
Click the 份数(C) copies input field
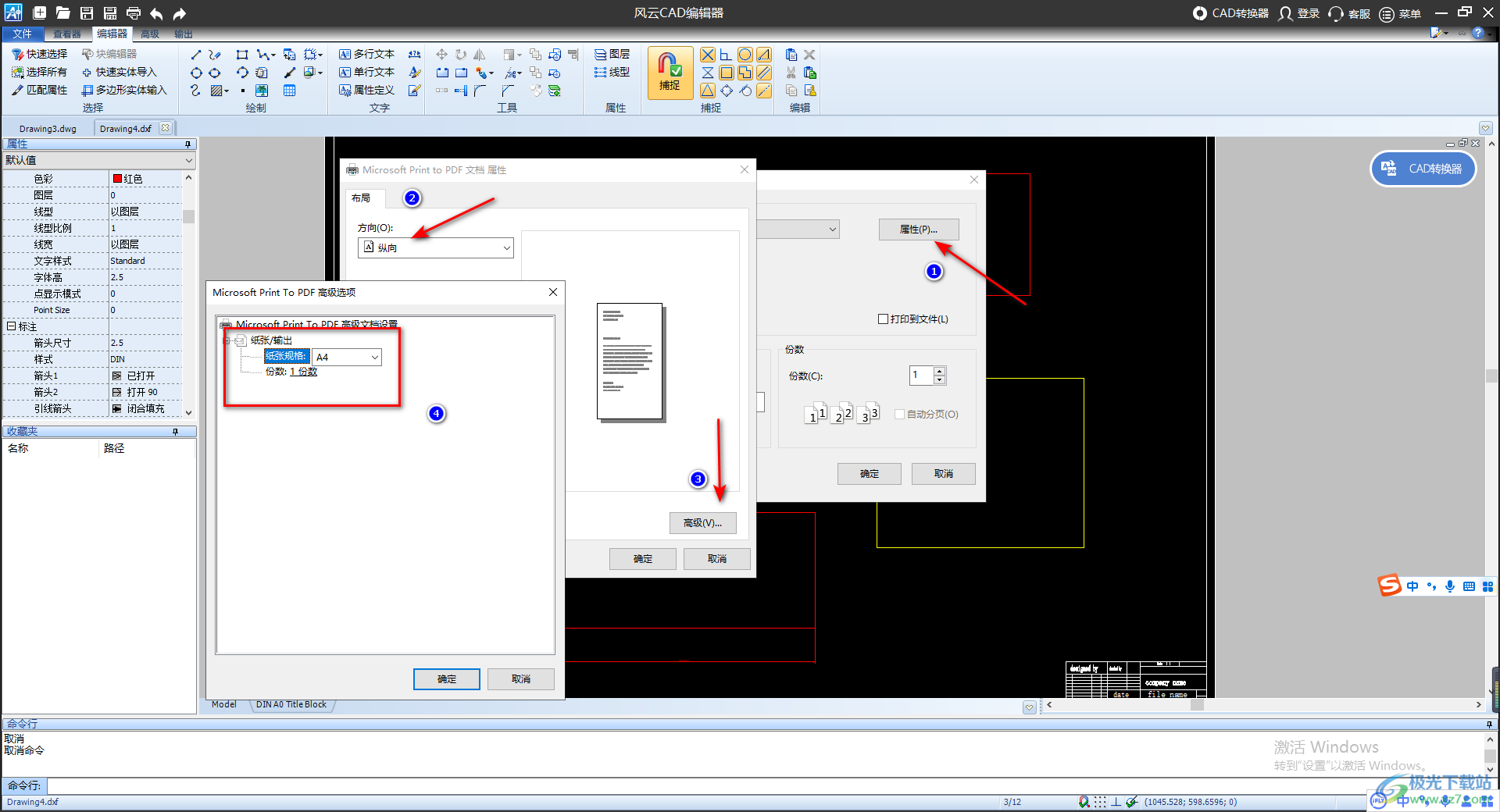921,376
